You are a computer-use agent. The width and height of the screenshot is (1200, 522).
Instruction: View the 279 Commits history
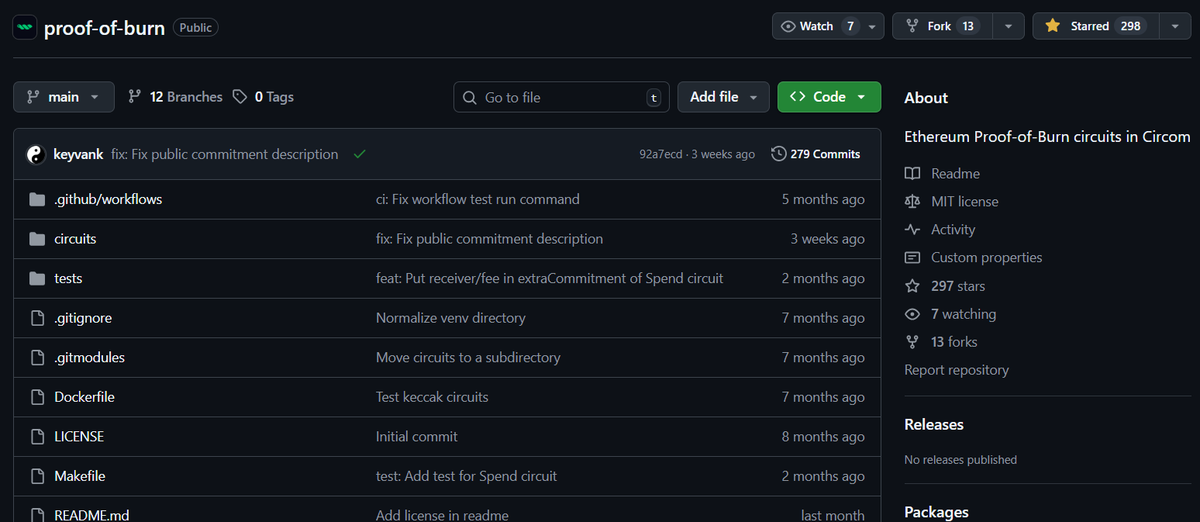(x=815, y=154)
